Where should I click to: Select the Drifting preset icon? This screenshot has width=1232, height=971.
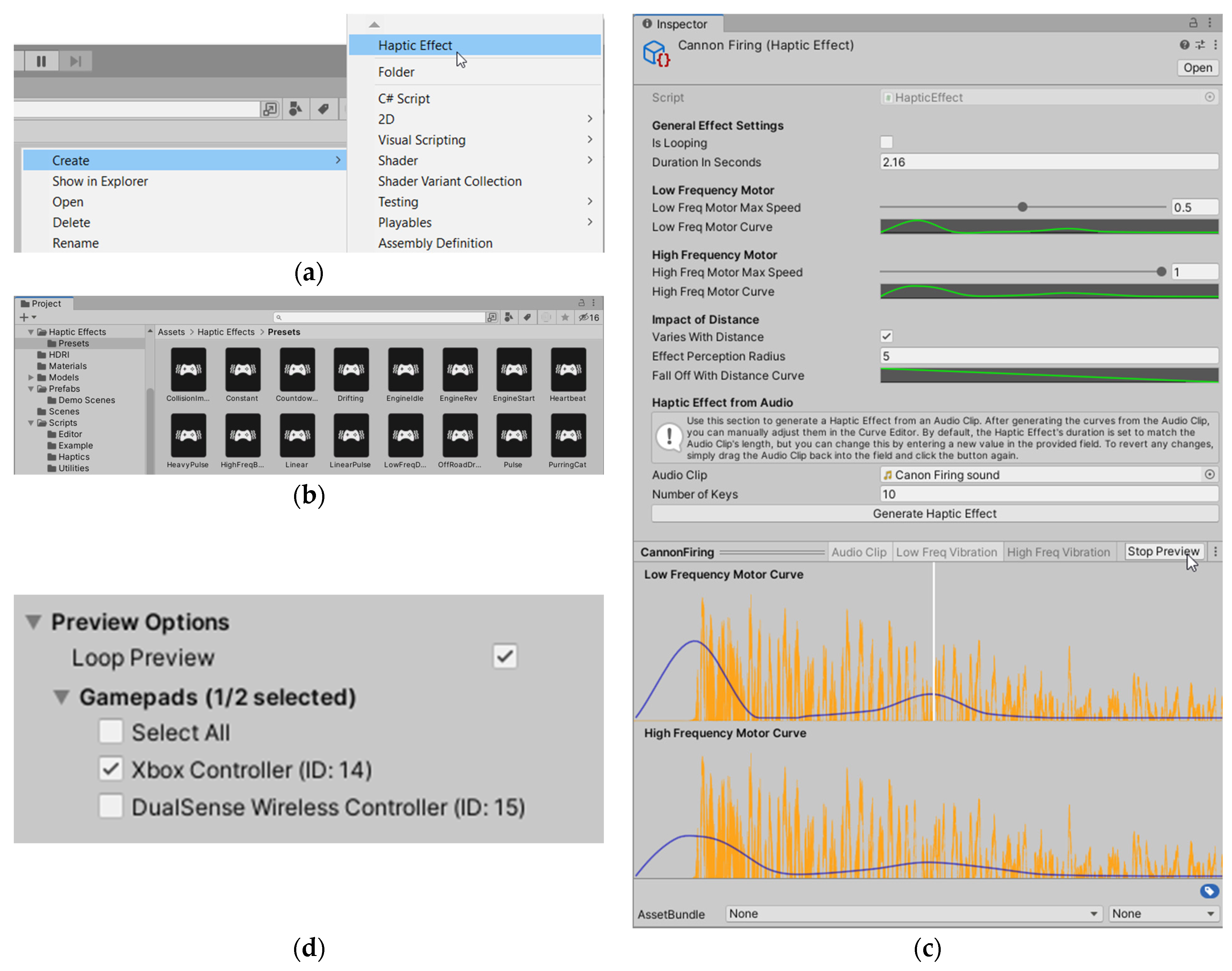click(351, 370)
